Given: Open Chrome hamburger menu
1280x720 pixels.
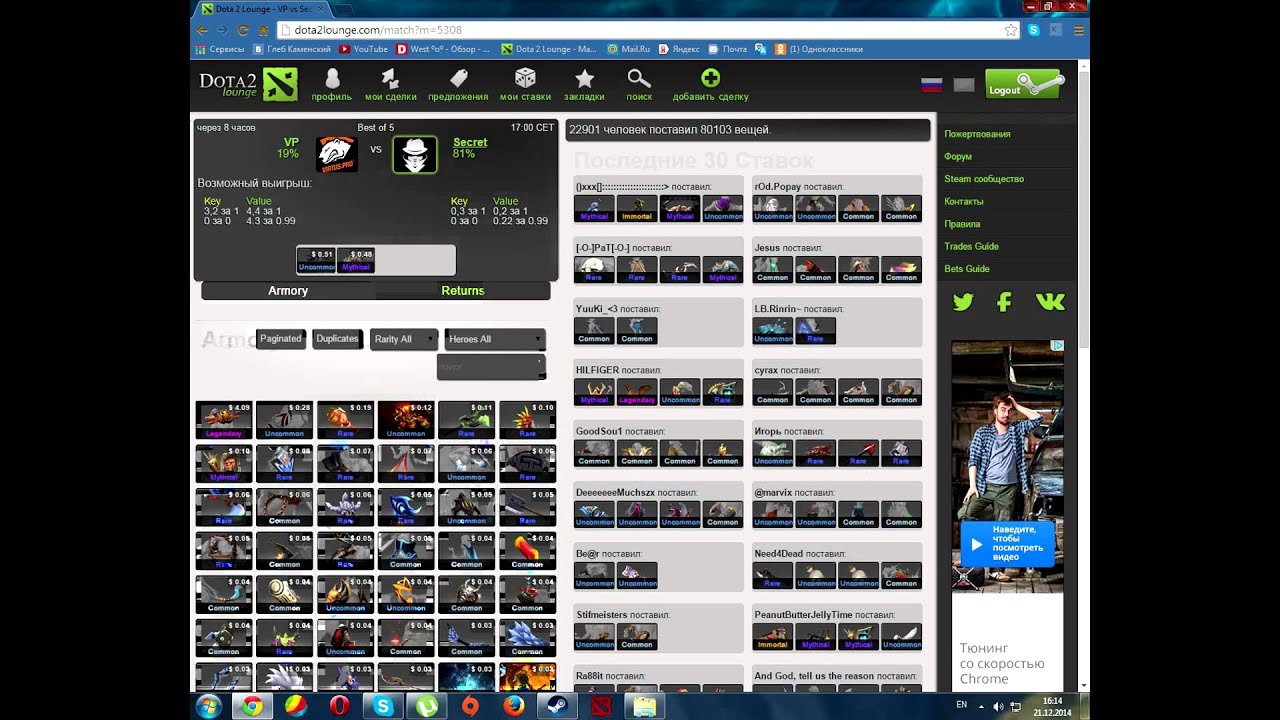Looking at the screenshot, I should [x=1078, y=30].
